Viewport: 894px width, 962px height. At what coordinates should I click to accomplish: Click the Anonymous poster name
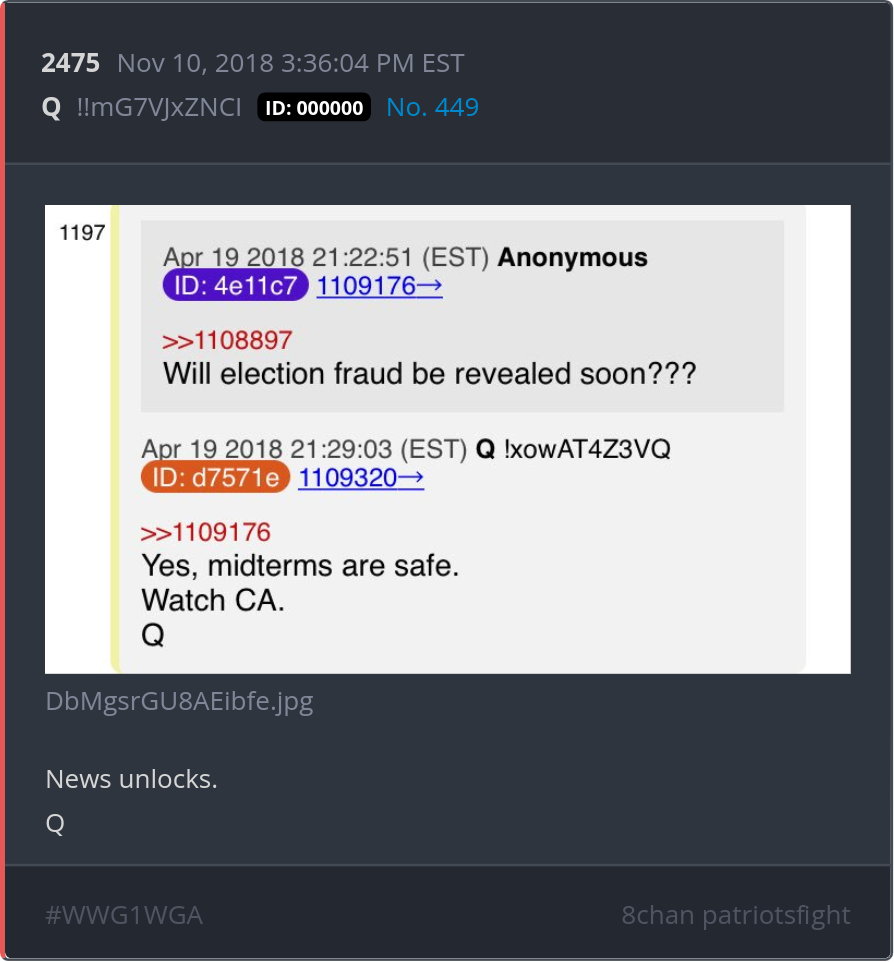pos(572,257)
